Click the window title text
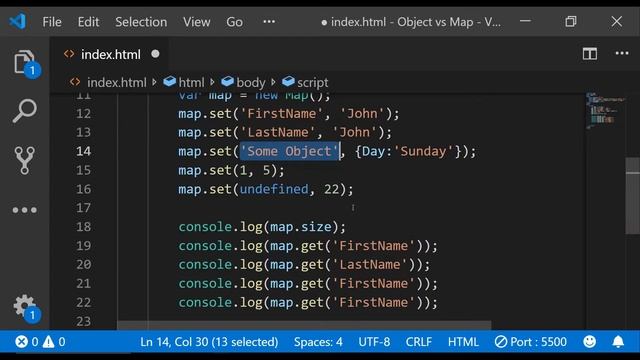640x360 pixels. click(416, 22)
